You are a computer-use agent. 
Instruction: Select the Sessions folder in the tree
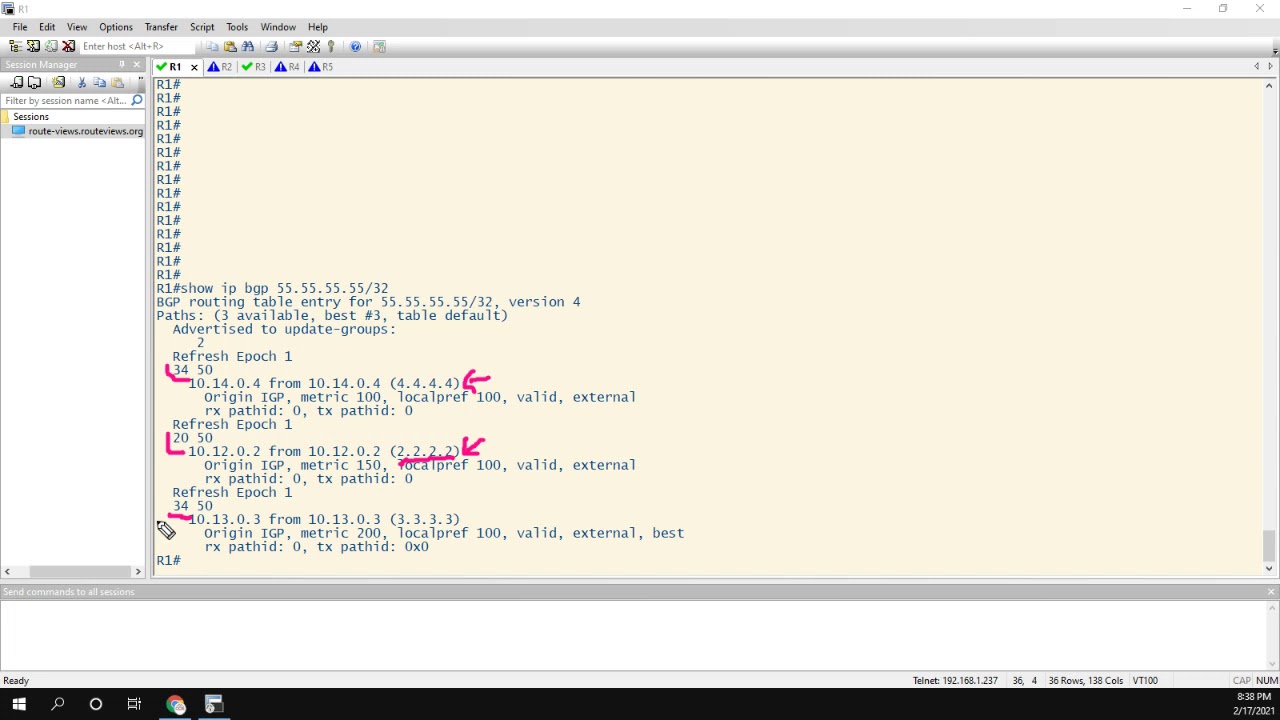(x=31, y=117)
